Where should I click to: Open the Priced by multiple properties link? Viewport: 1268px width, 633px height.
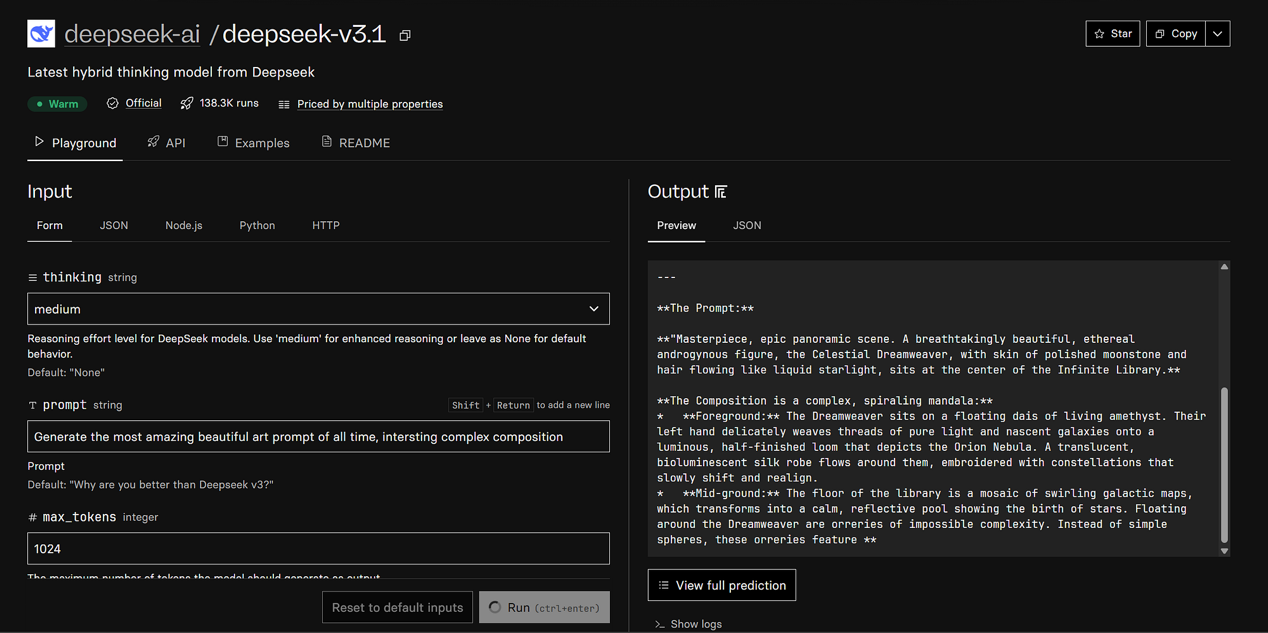[370, 104]
